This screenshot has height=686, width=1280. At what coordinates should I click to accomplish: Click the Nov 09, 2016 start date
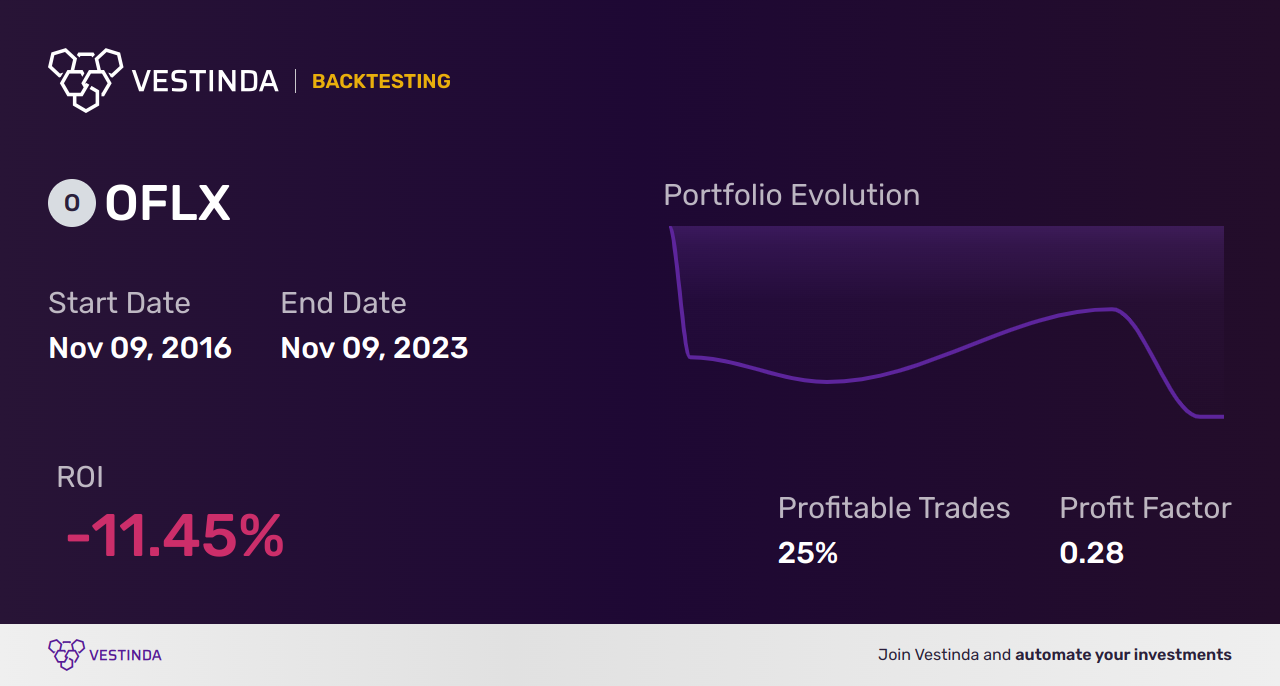(x=140, y=348)
